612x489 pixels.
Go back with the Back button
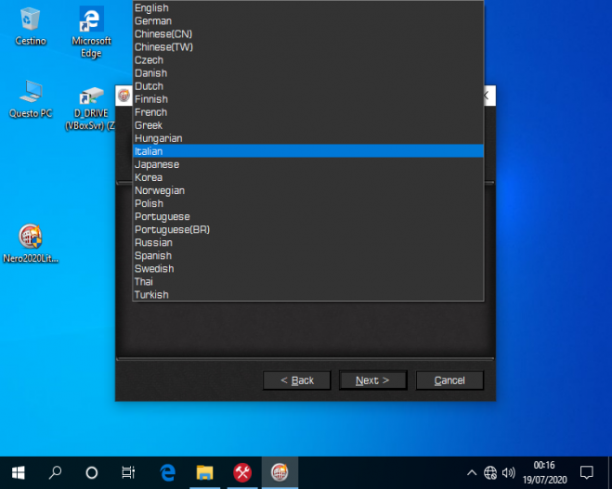pos(297,380)
